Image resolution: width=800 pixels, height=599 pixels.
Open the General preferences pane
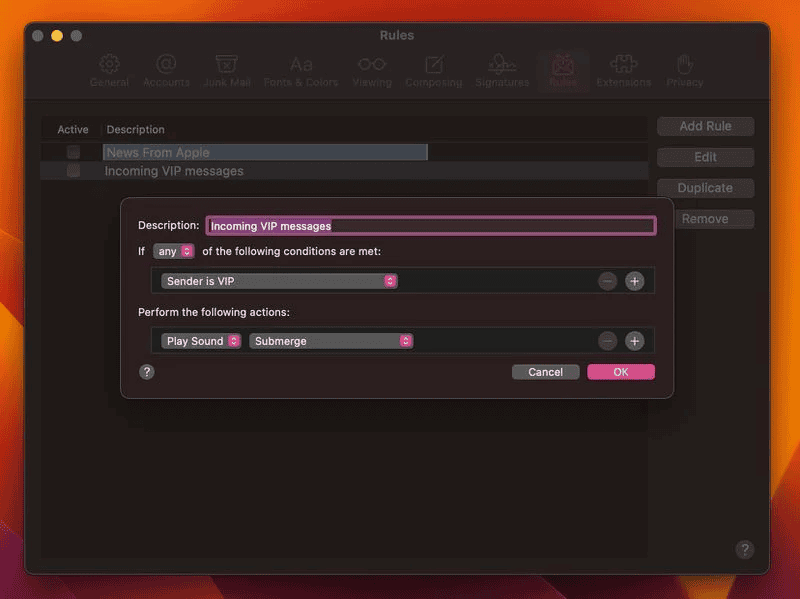click(x=109, y=70)
